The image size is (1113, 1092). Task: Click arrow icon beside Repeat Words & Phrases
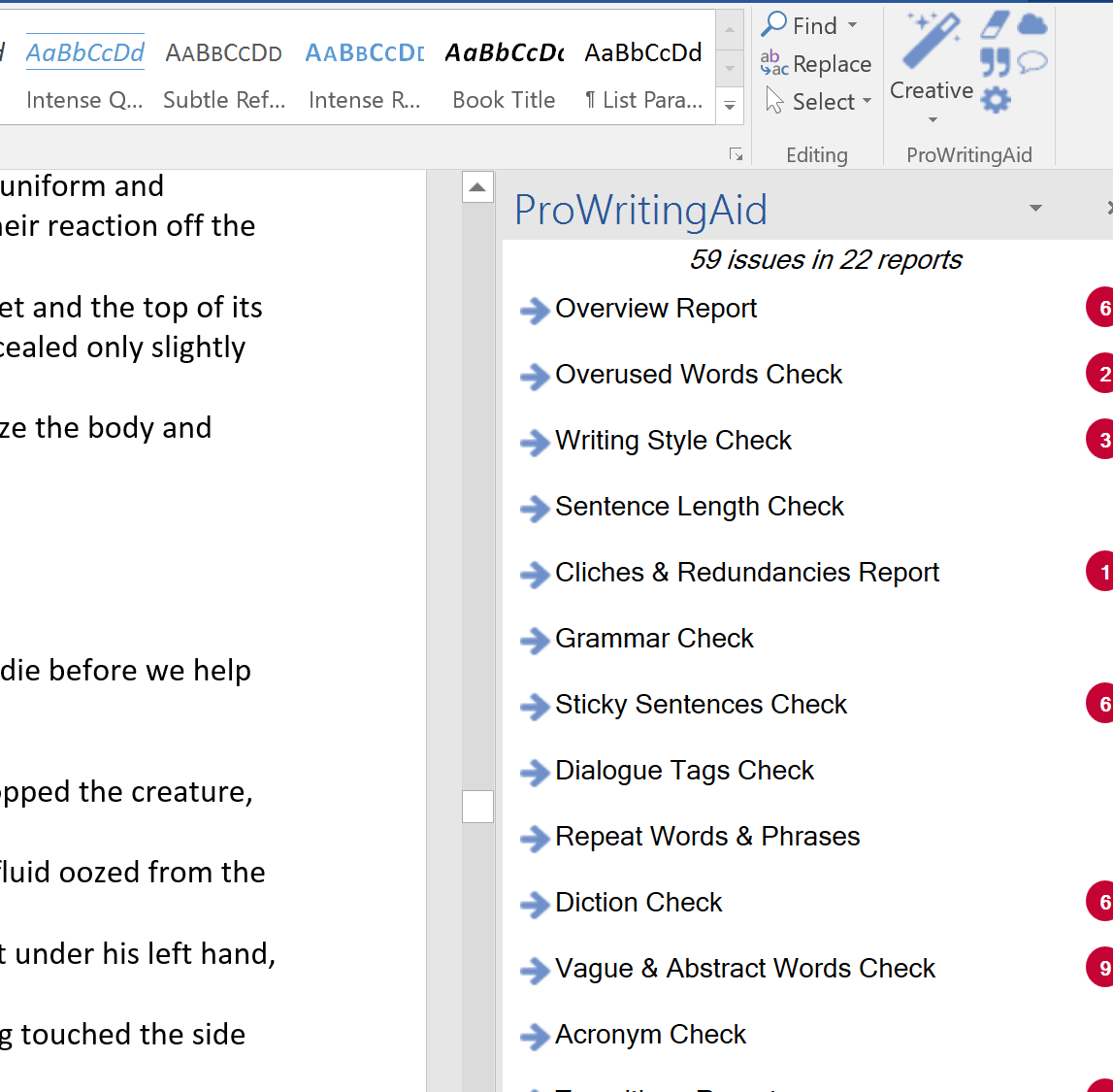pyautogui.click(x=535, y=839)
